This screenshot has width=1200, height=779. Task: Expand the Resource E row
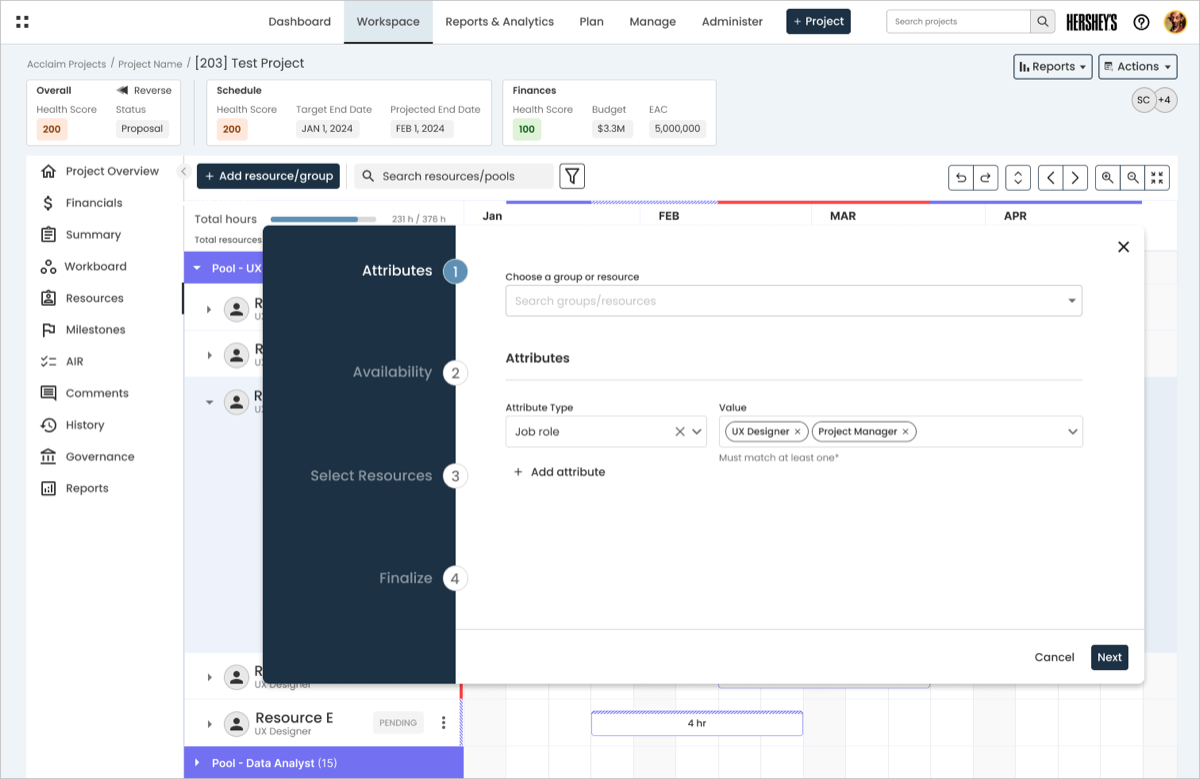pyautogui.click(x=209, y=723)
